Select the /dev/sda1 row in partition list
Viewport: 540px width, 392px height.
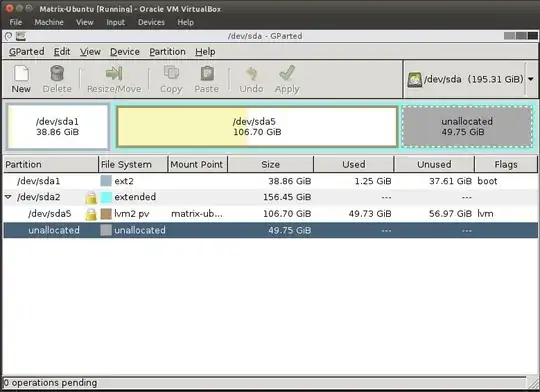270,181
